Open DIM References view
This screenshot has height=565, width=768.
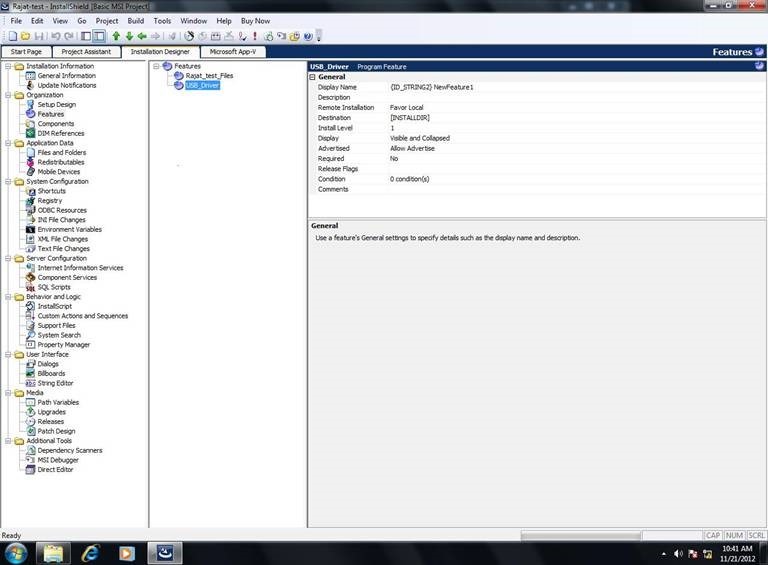click(61, 133)
